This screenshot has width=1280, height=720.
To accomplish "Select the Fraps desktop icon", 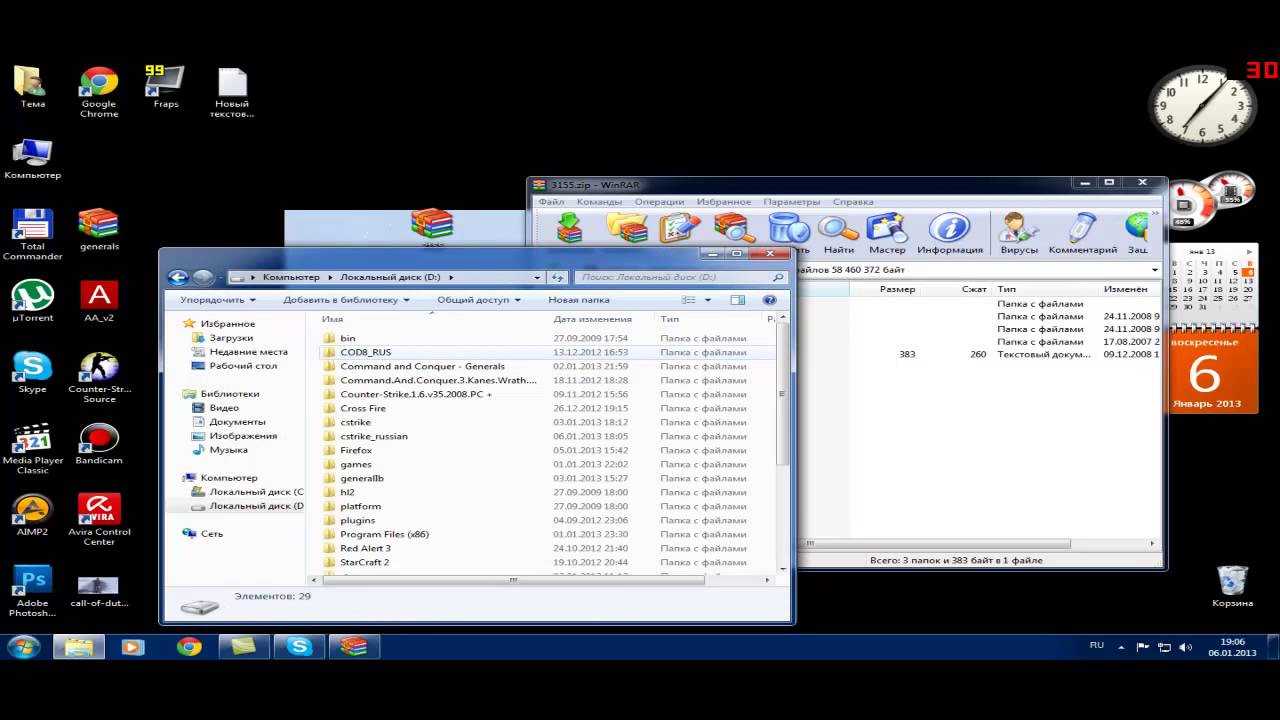I will pyautogui.click(x=166, y=88).
